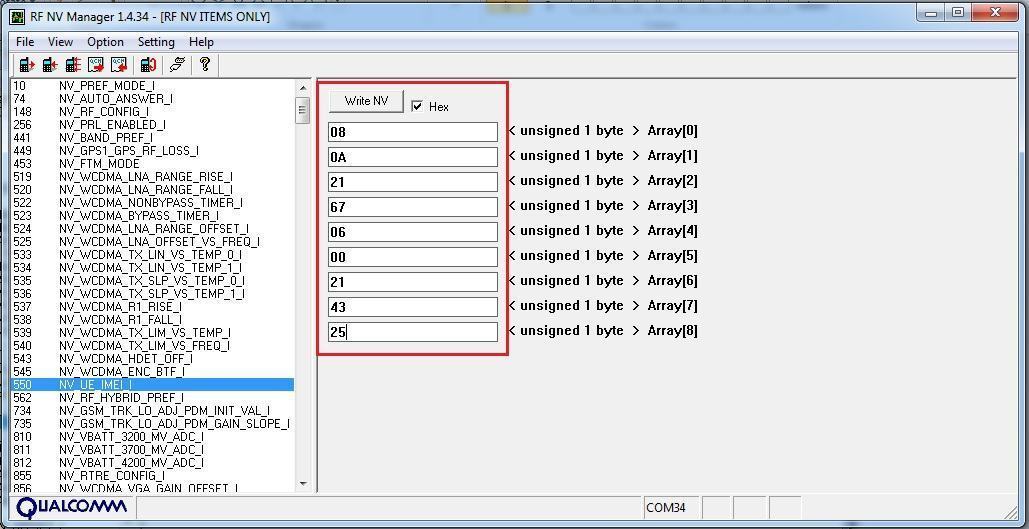Viewport: 1029px width, 529px height.
Task: Click the QCN file icon with right arrow
Action: [x=96, y=65]
